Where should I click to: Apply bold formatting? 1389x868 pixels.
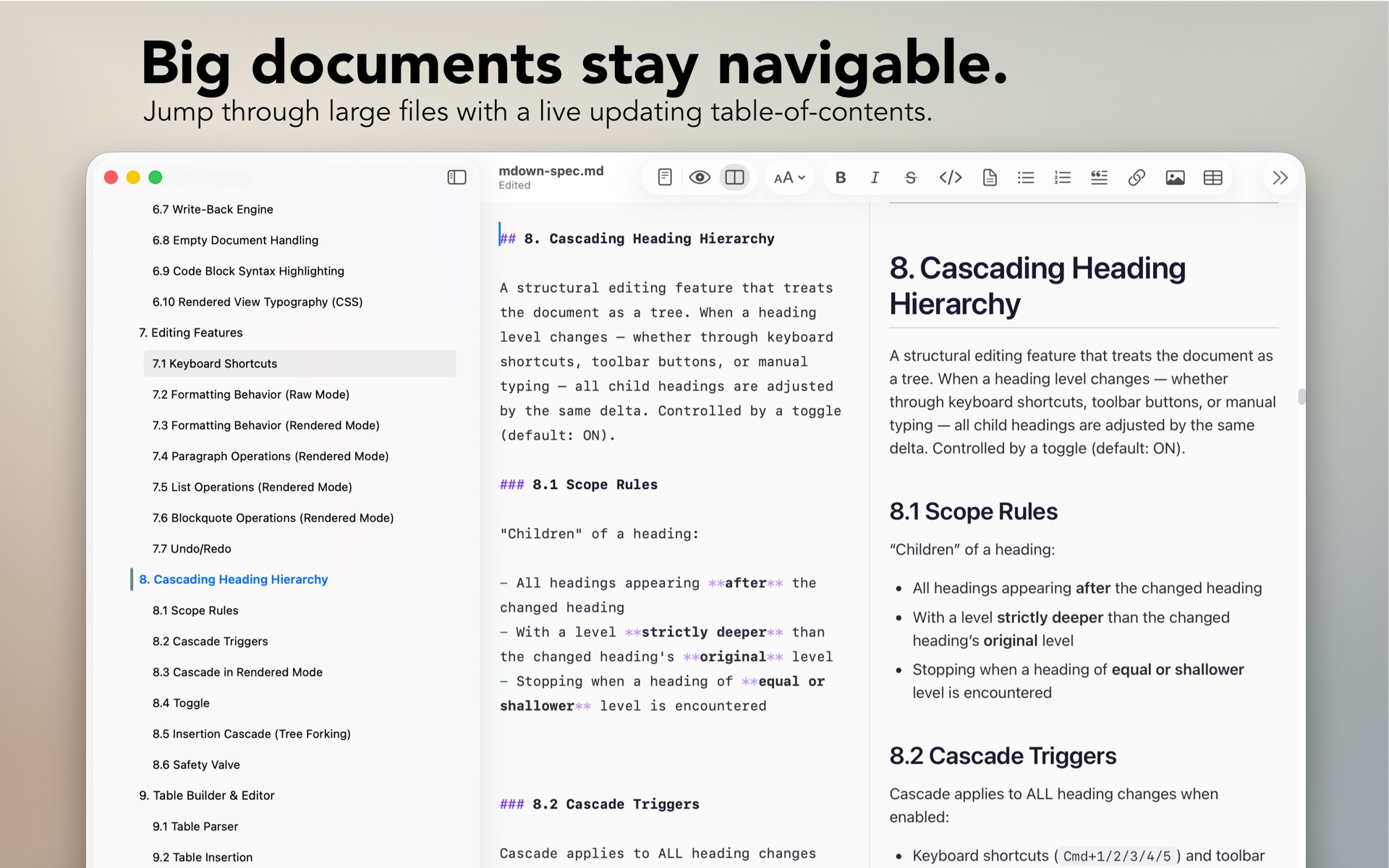(841, 177)
